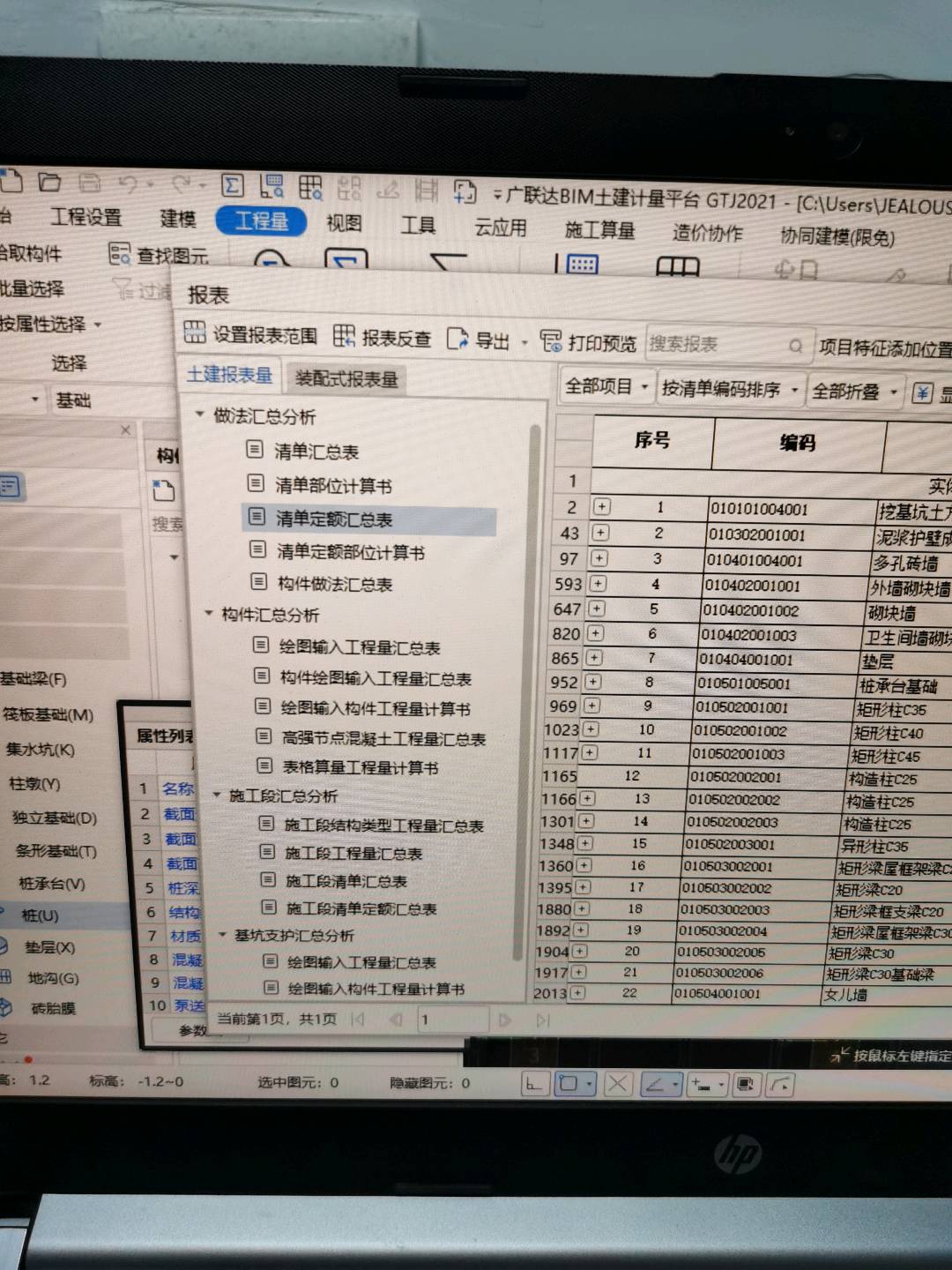Open the 云应用 ribbon tab
952x1270 pixels.
tap(501, 228)
